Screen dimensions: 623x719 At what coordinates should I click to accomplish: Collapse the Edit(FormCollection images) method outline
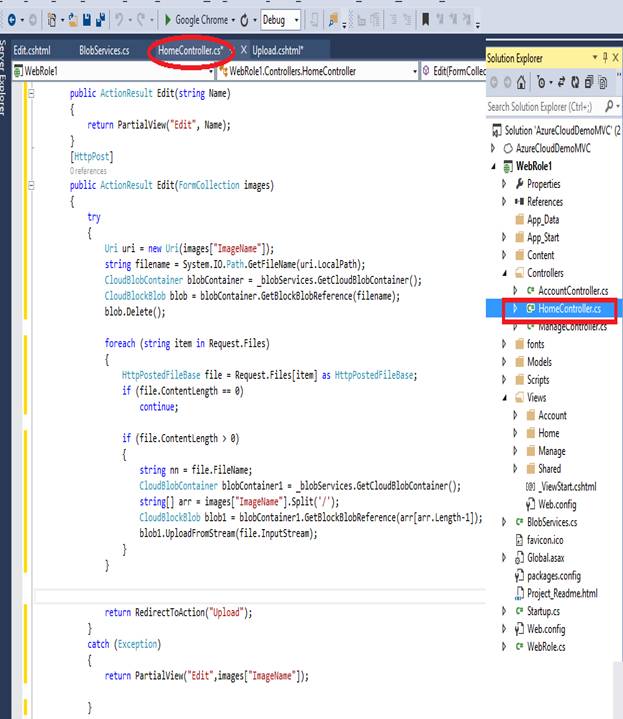point(32,186)
